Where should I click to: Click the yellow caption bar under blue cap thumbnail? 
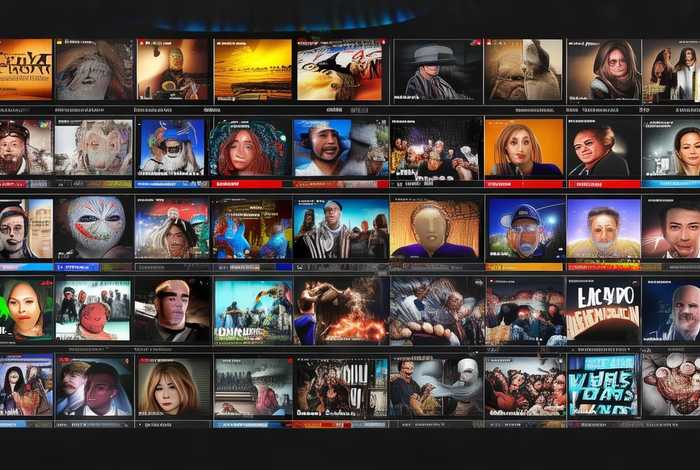click(523, 267)
